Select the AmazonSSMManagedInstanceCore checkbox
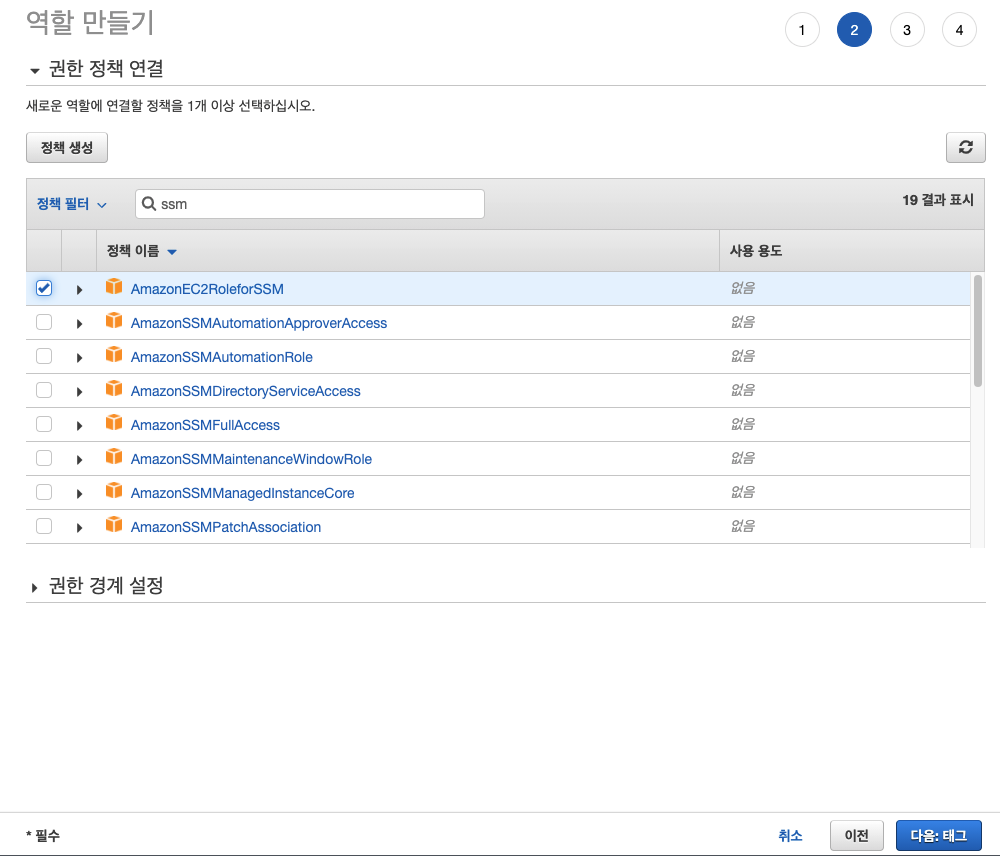1000x856 pixels. tap(44, 492)
